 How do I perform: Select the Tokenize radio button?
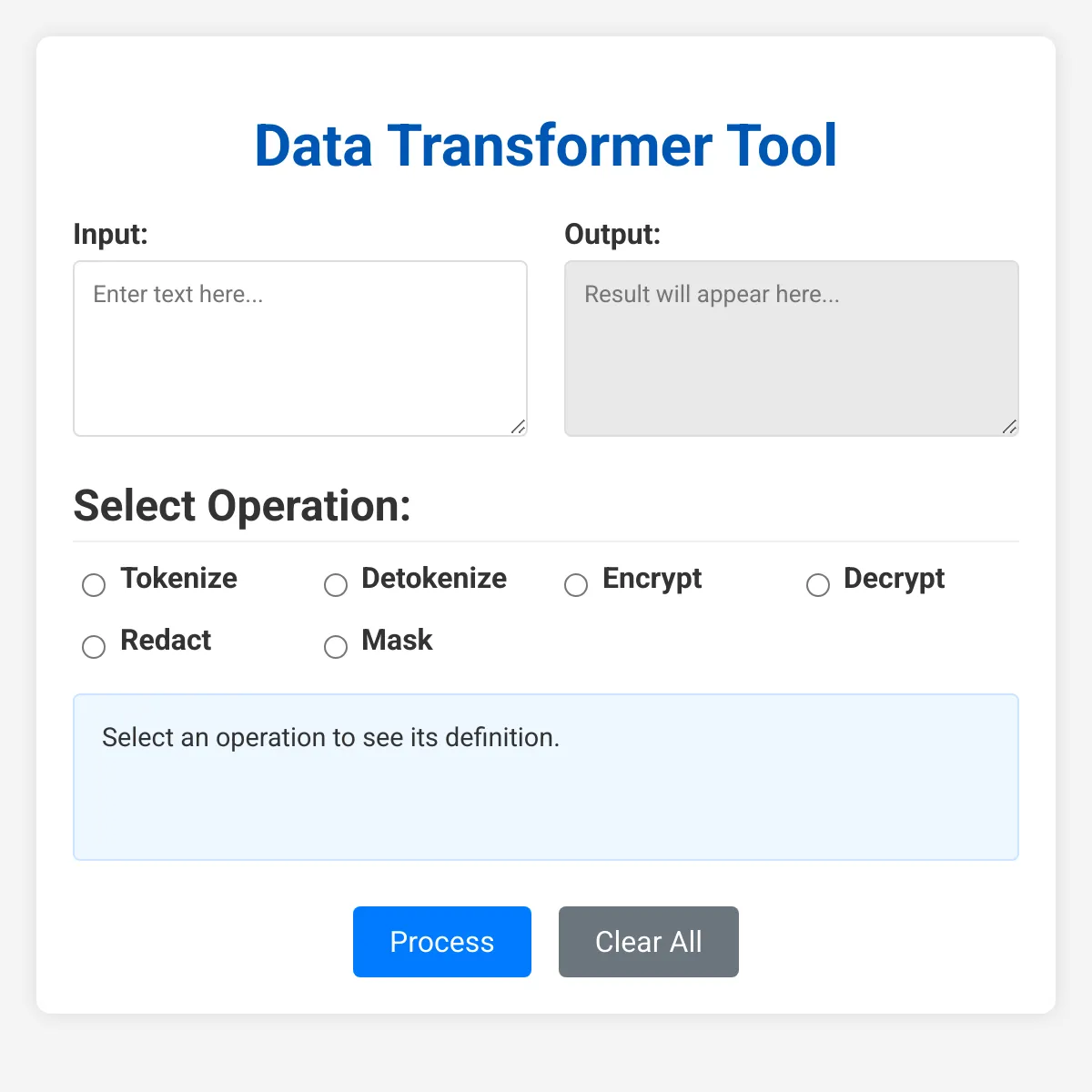click(x=94, y=584)
